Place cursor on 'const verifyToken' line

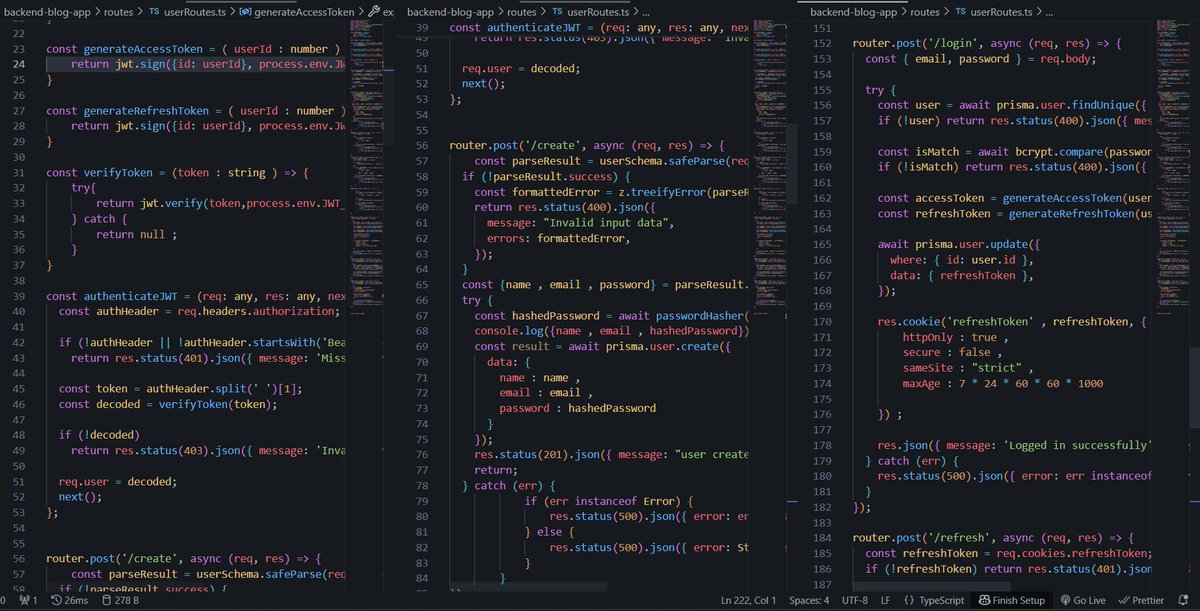(x=178, y=173)
